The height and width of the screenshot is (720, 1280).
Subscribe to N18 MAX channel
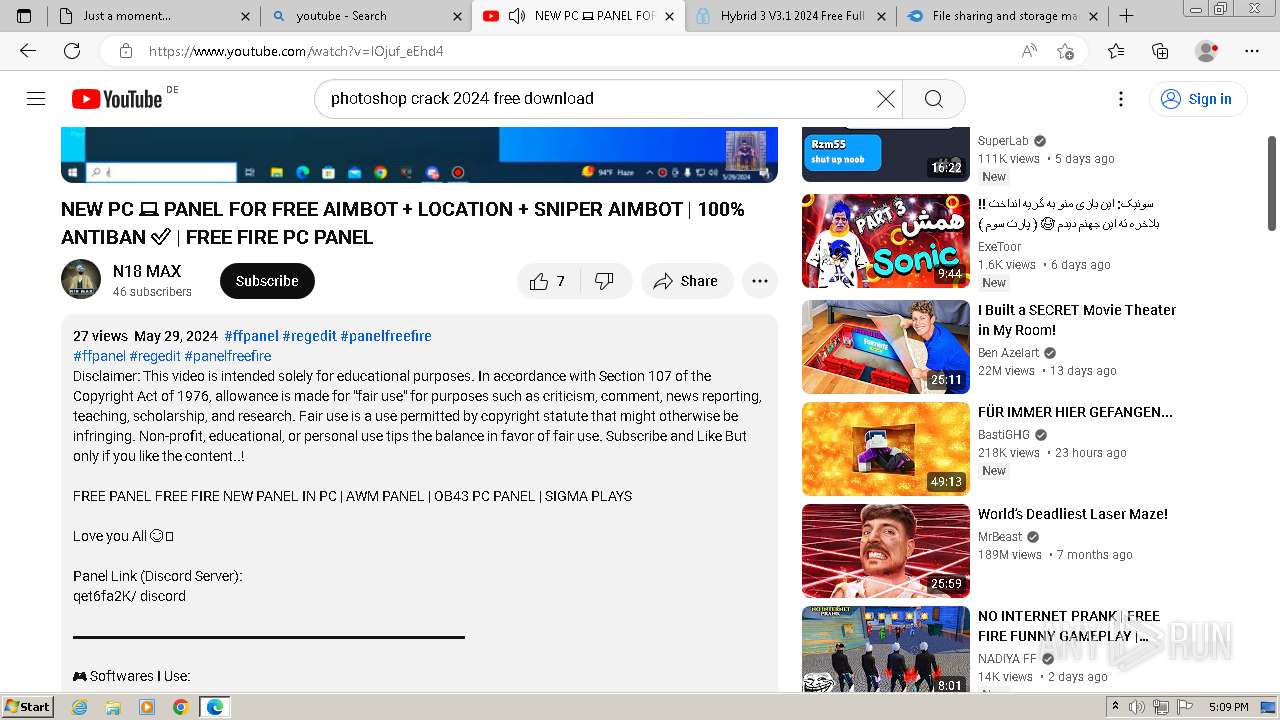pos(267,281)
